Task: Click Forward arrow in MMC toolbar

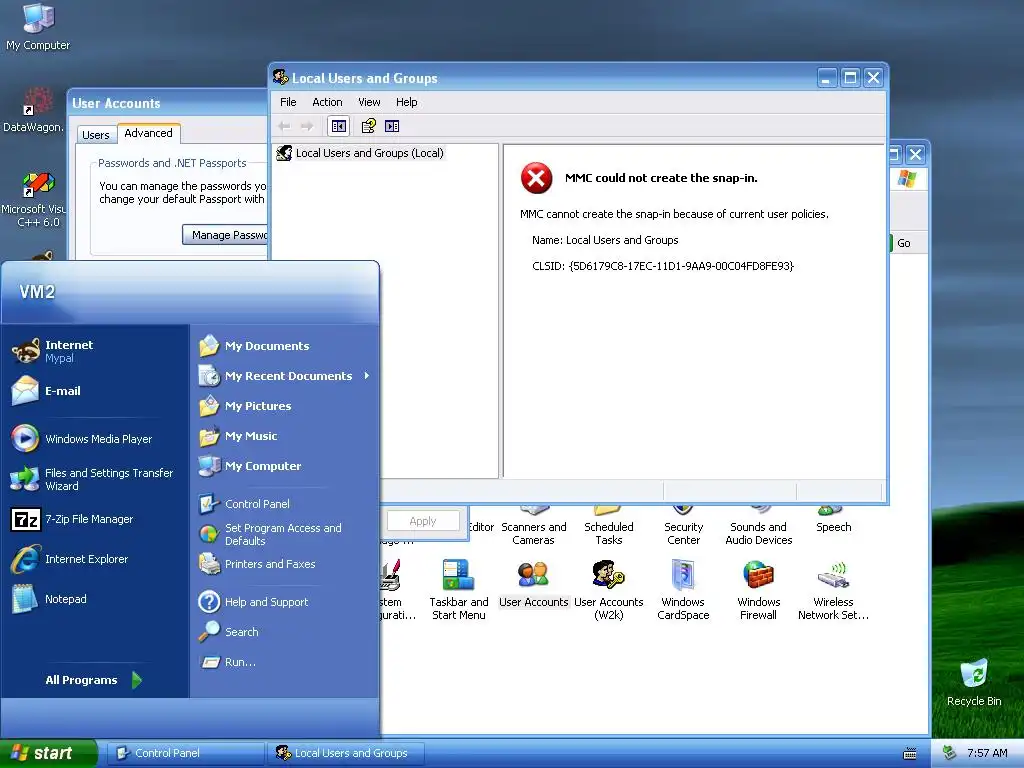Action: point(306,126)
